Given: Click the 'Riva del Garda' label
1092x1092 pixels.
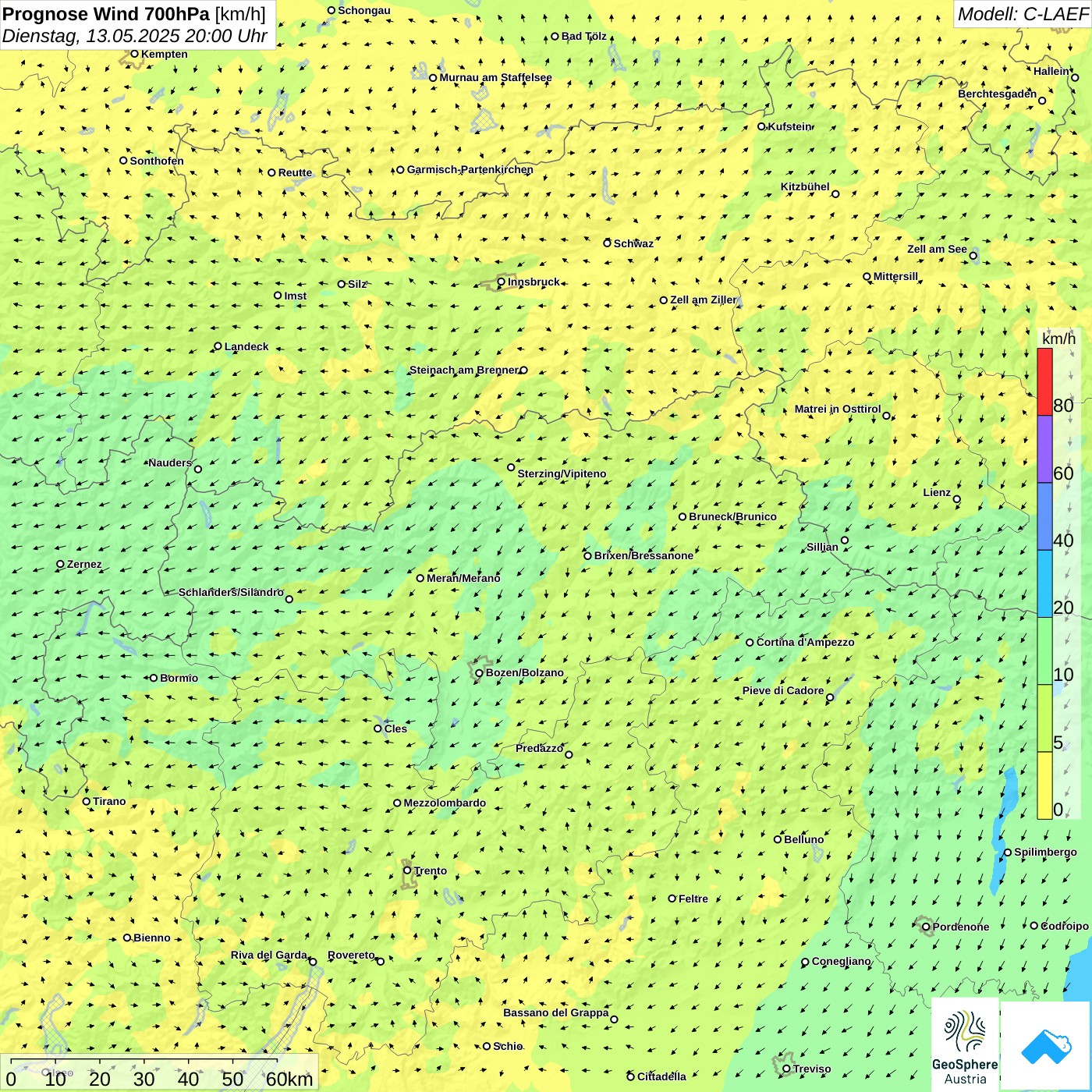Looking at the screenshot, I should (x=269, y=955).
